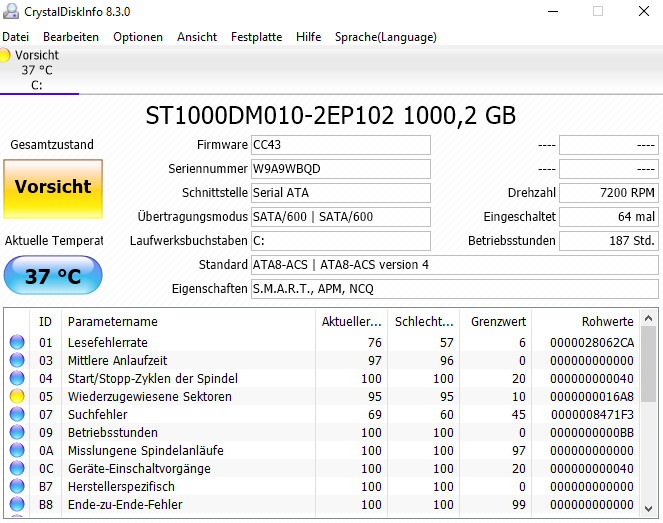Click the SMART list scrollbar thumb
The height and width of the screenshot is (523, 663).
649,364
